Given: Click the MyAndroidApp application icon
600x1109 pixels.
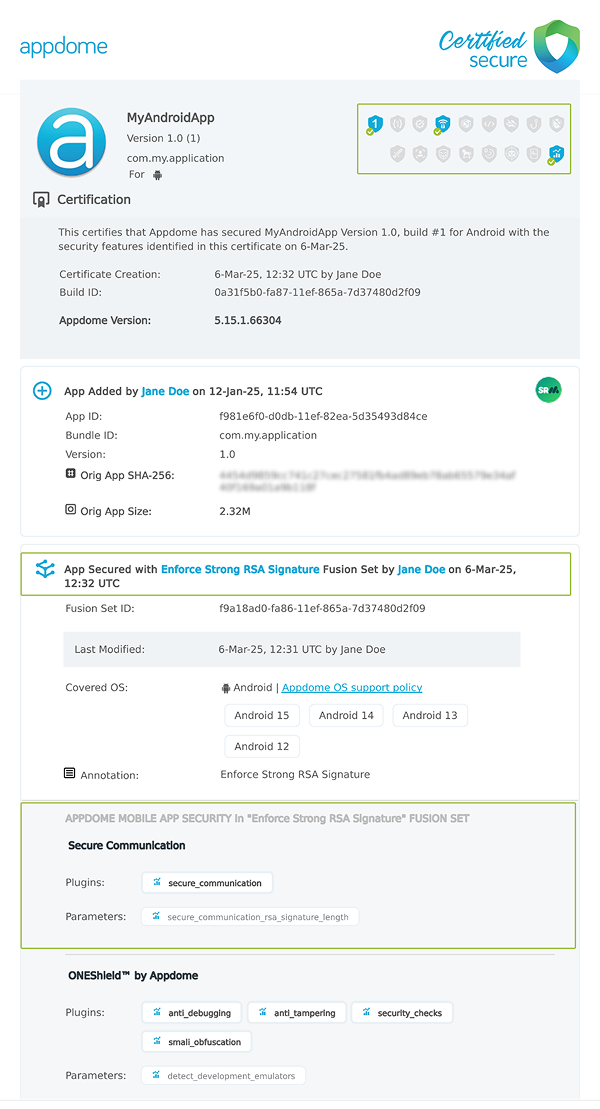Looking at the screenshot, I should [x=69, y=141].
